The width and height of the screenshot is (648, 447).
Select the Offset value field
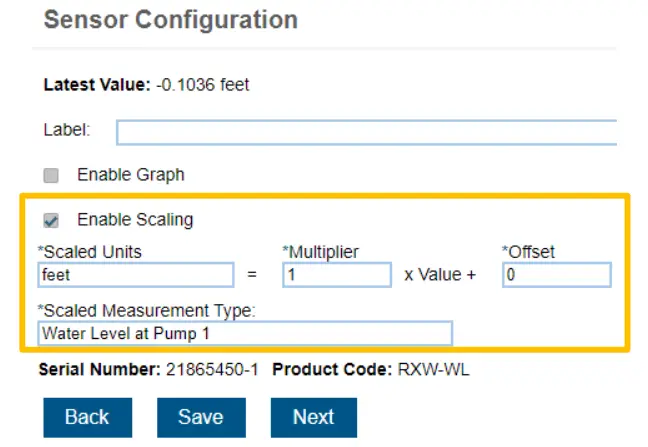[556, 275]
